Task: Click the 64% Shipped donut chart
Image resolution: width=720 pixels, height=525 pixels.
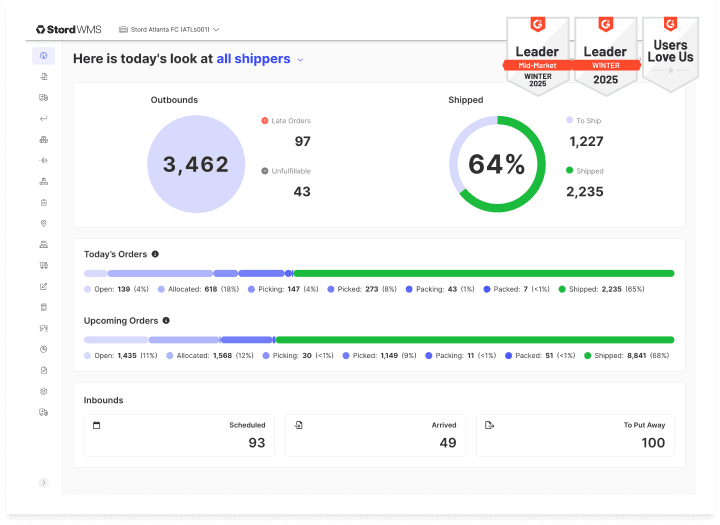Action: (497, 165)
